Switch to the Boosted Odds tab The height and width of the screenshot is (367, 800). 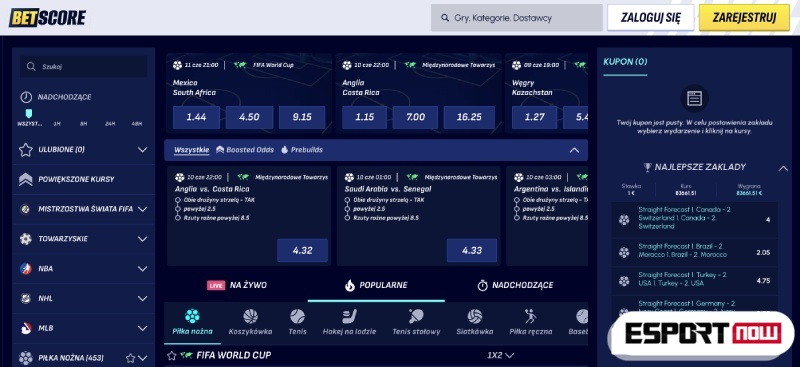pos(244,150)
